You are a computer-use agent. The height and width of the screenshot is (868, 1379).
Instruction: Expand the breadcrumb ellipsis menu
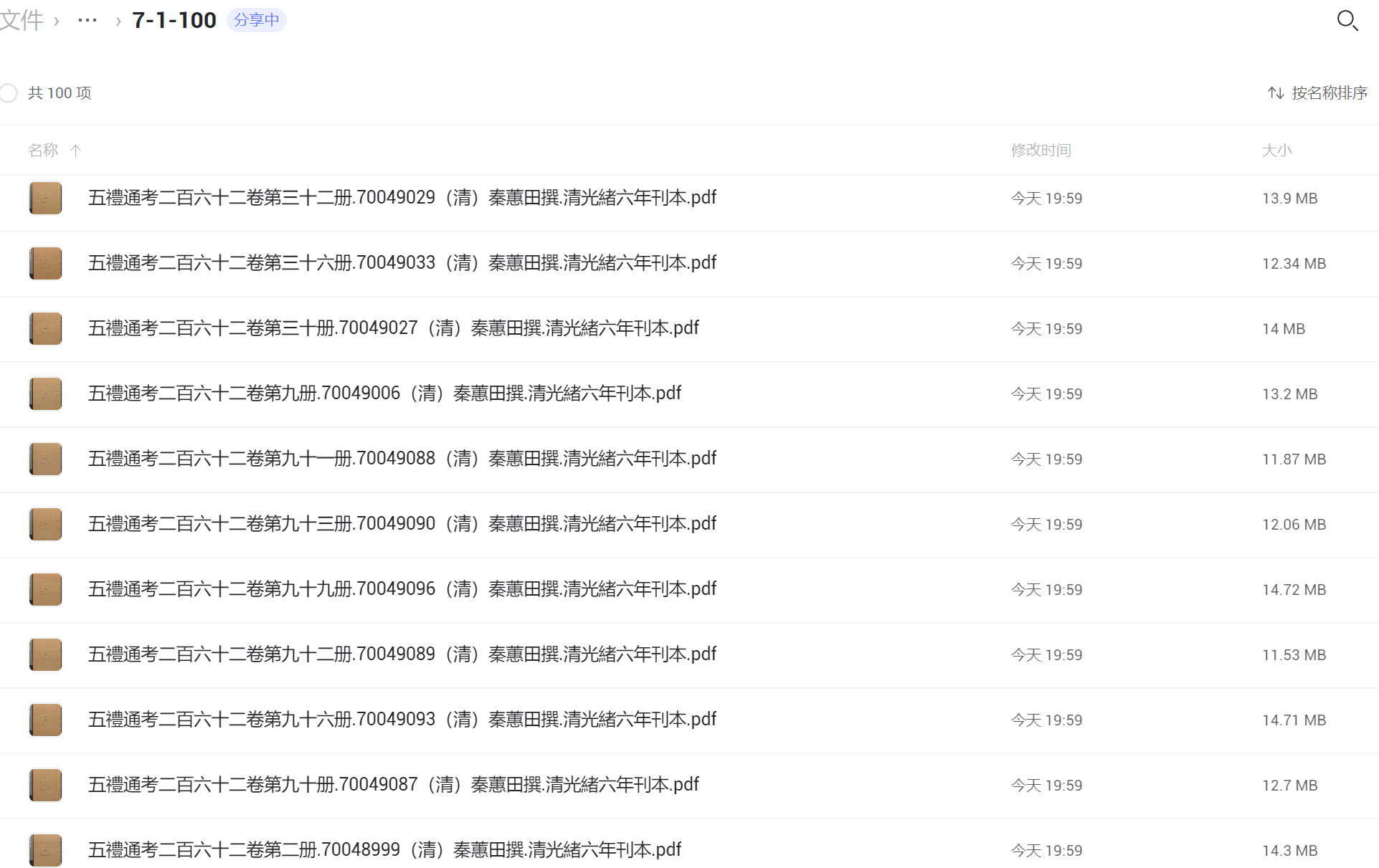click(x=87, y=20)
